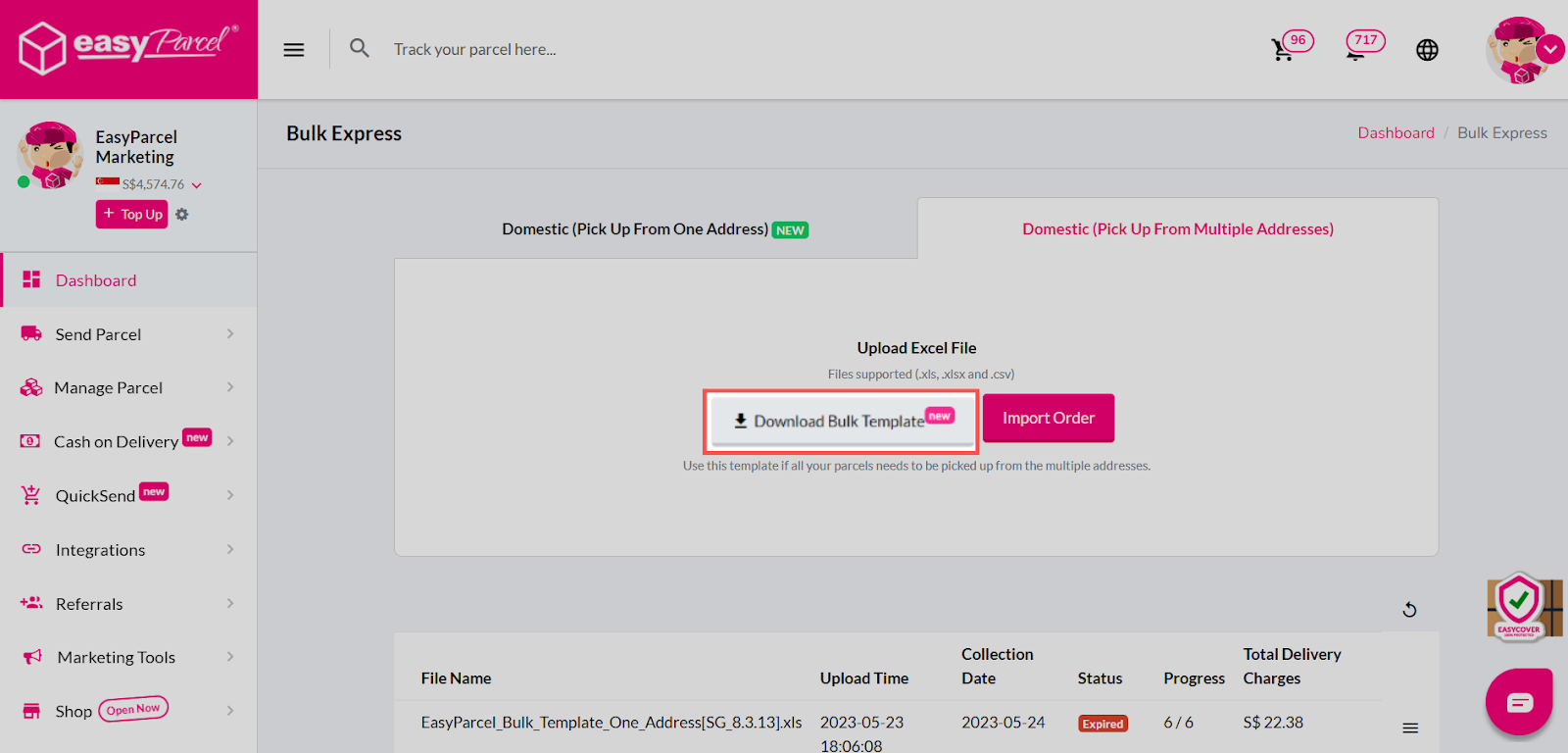The height and width of the screenshot is (753, 1568).
Task: Go to Dashboard via breadcrumb link
Action: pyautogui.click(x=1396, y=133)
